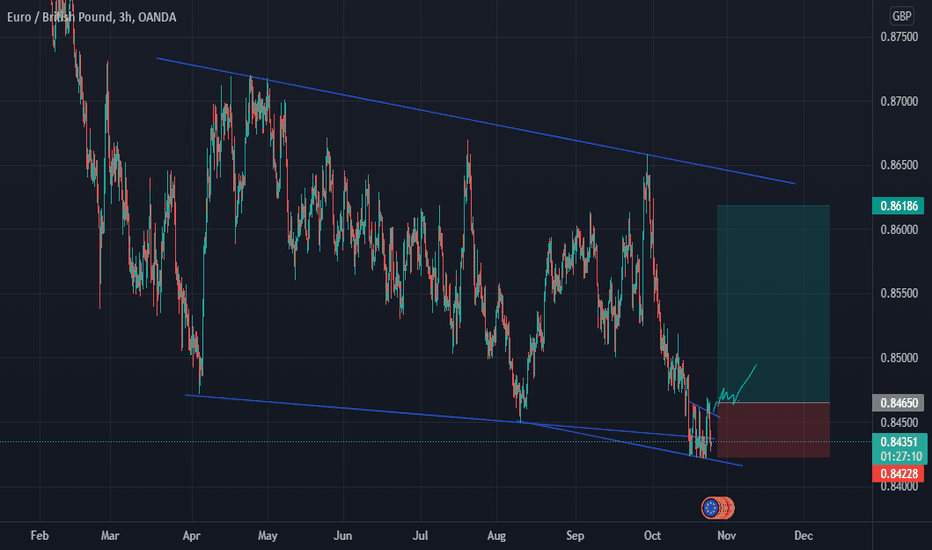
Task: Click the 0.87000 price axis label
Action: point(899,102)
